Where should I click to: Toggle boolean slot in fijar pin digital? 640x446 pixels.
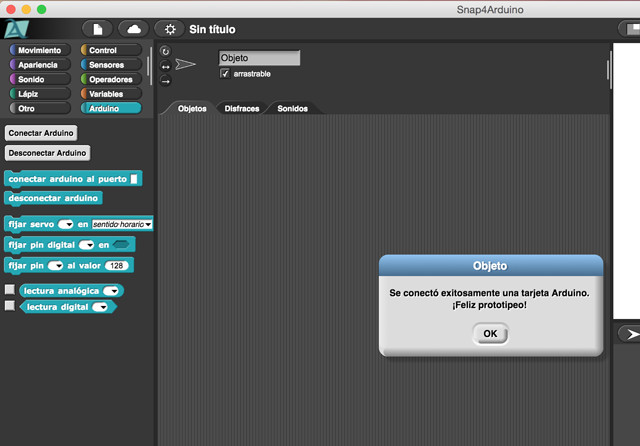tap(121, 244)
